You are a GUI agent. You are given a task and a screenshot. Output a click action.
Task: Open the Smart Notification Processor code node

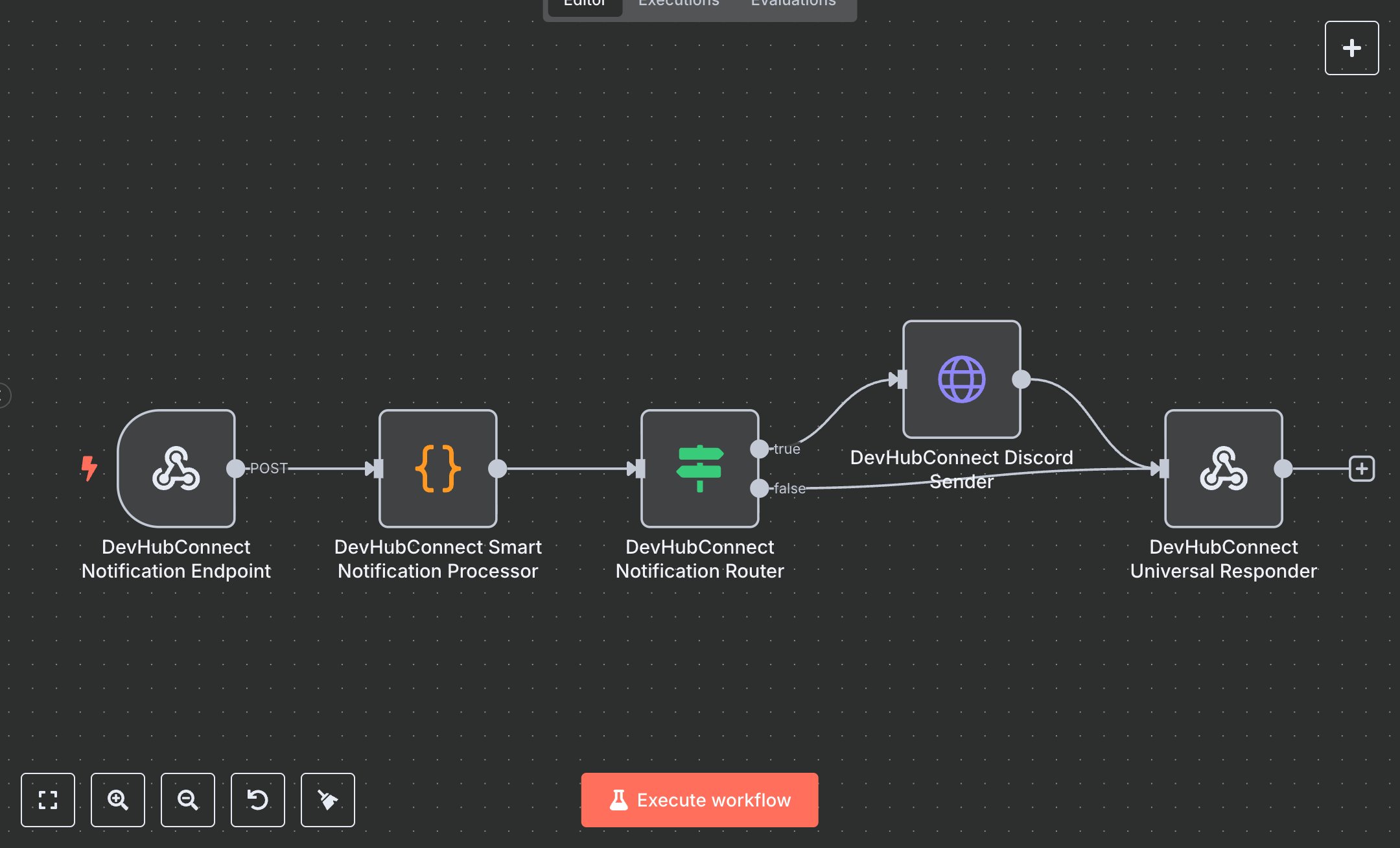438,468
